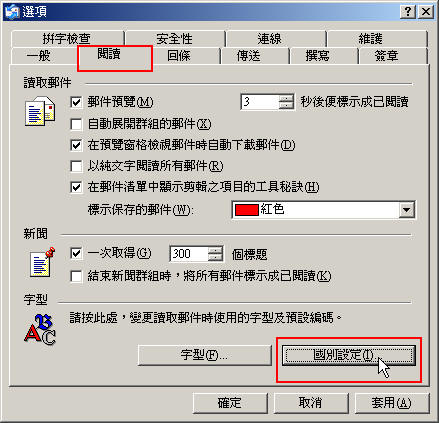Uncheck the 郵件預覽(M) checkbox

[x=76, y=102]
